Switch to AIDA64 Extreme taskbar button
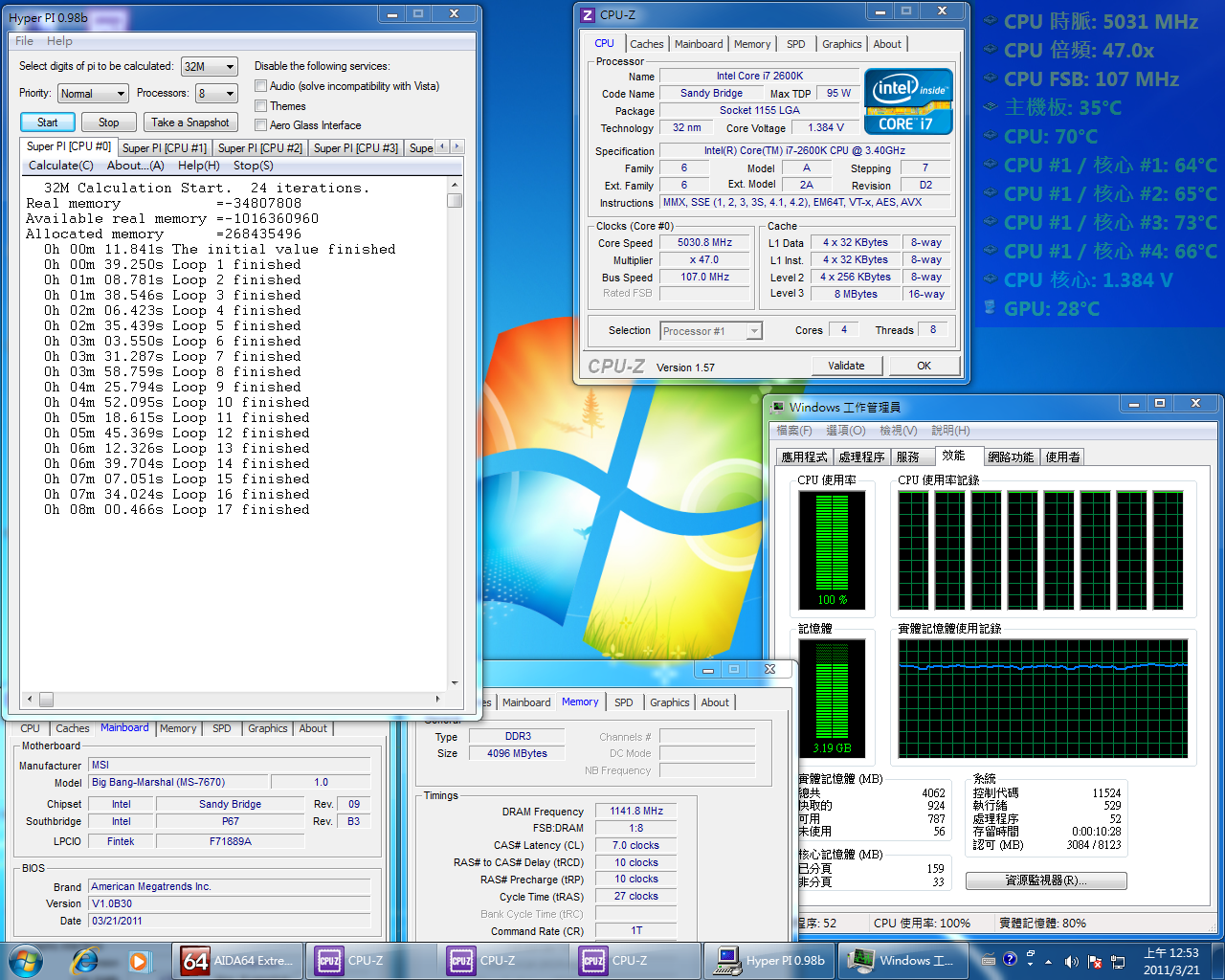The image size is (1225, 980). (237, 961)
